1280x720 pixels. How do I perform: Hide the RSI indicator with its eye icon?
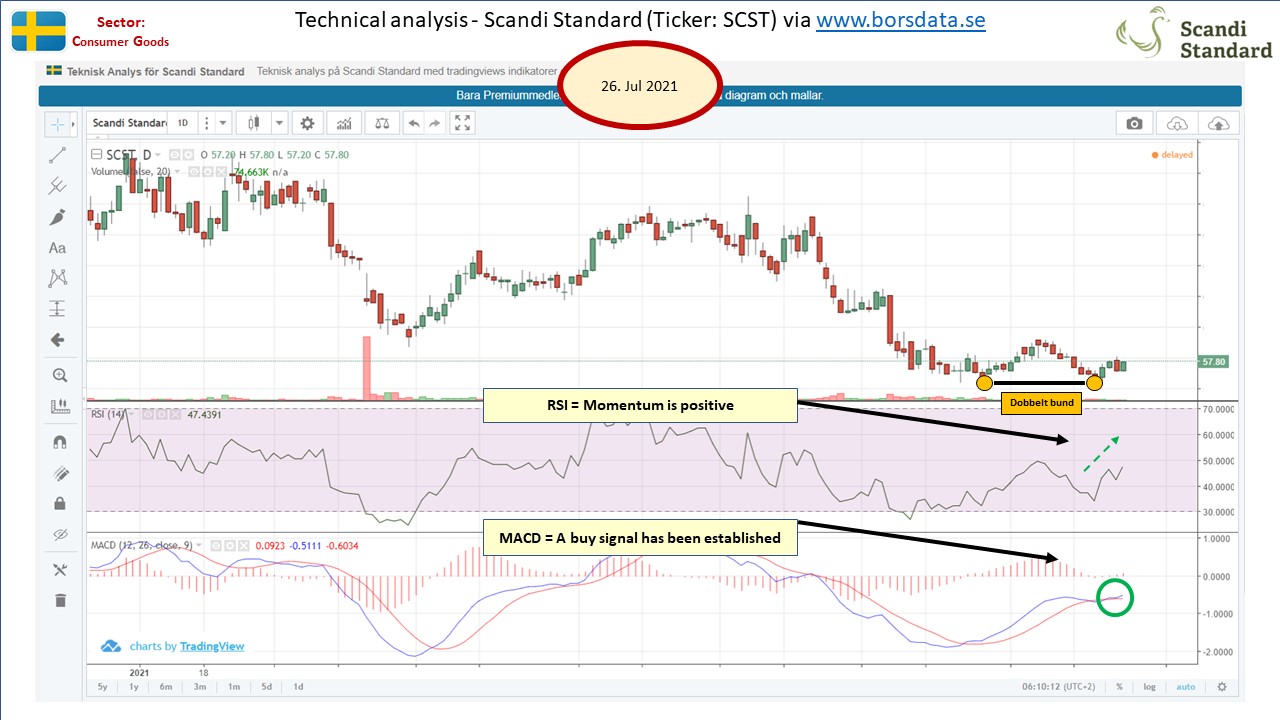tap(146, 414)
